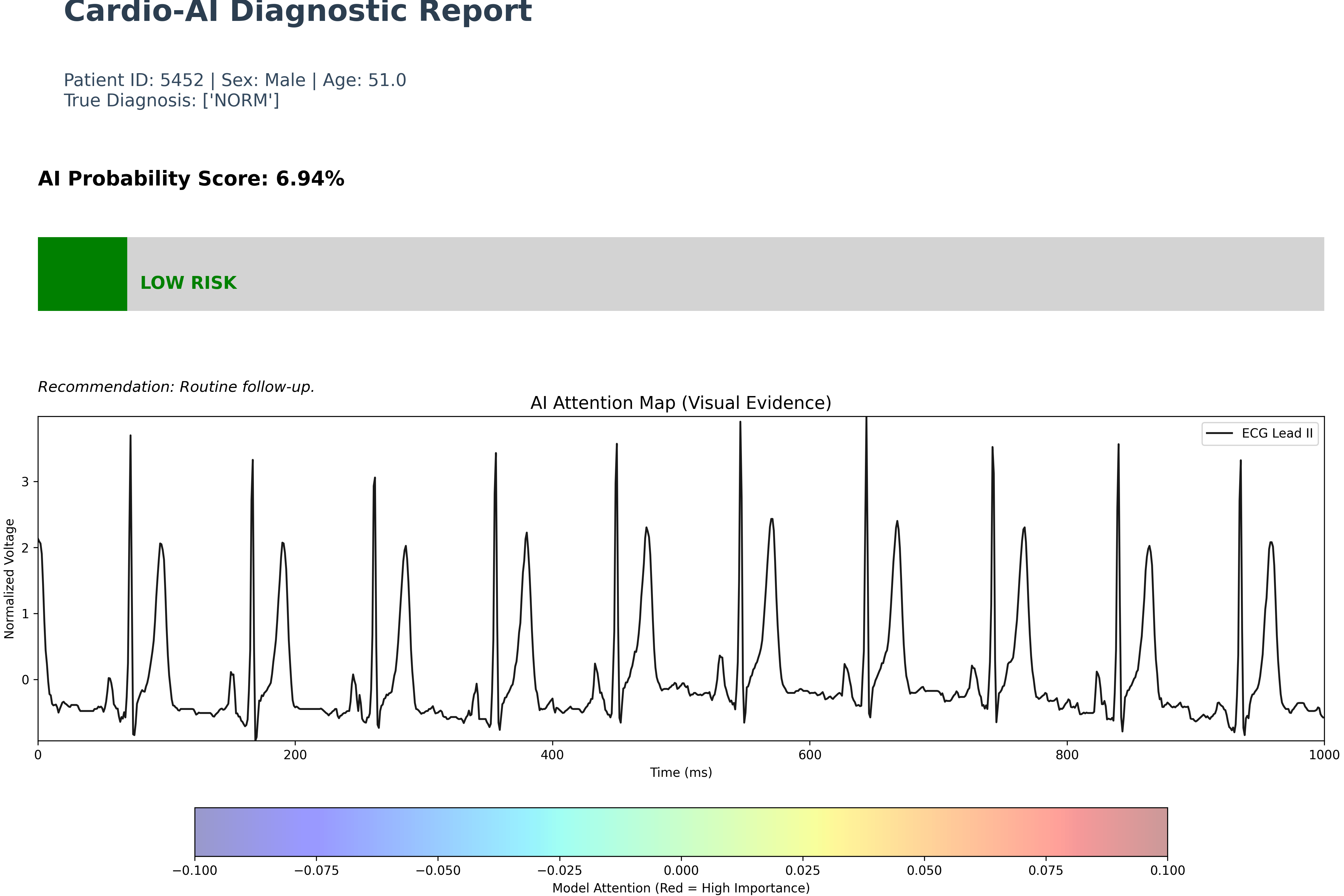The height and width of the screenshot is (896, 1344).
Task: Click the 0.000 colorbar tick label
Action: tap(681, 870)
